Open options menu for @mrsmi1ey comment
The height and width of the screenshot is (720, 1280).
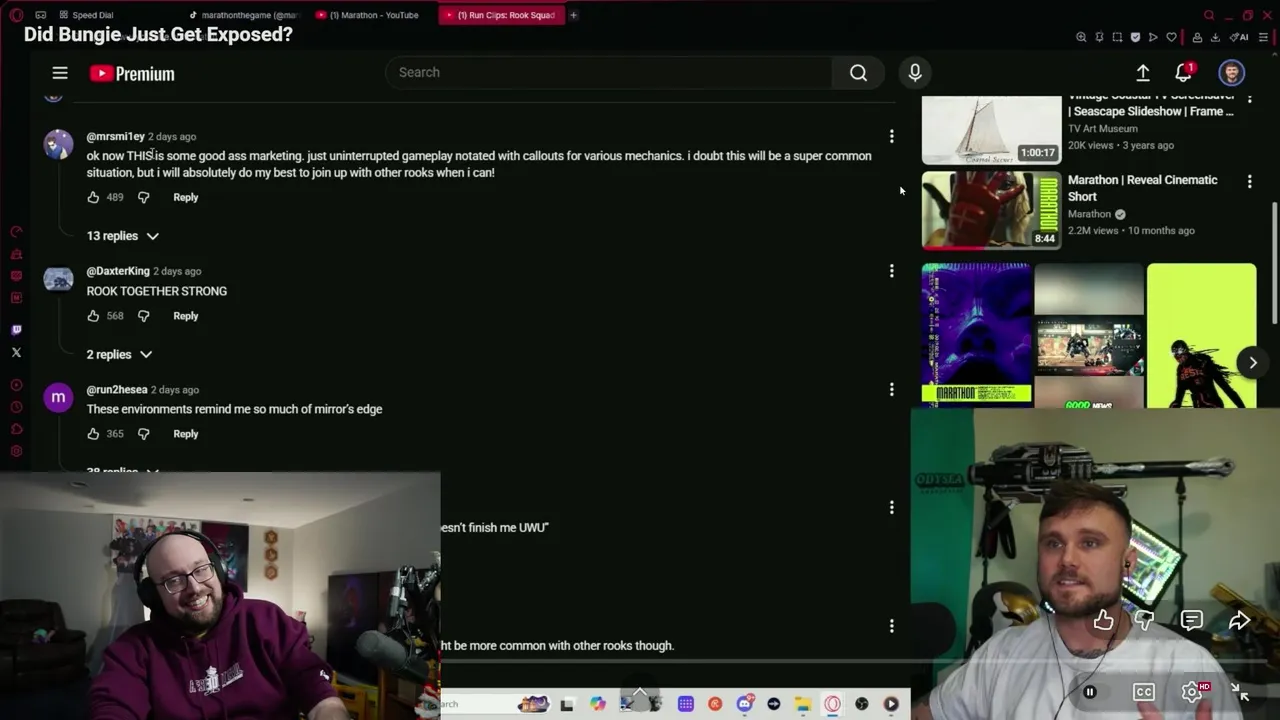click(x=891, y=136)
